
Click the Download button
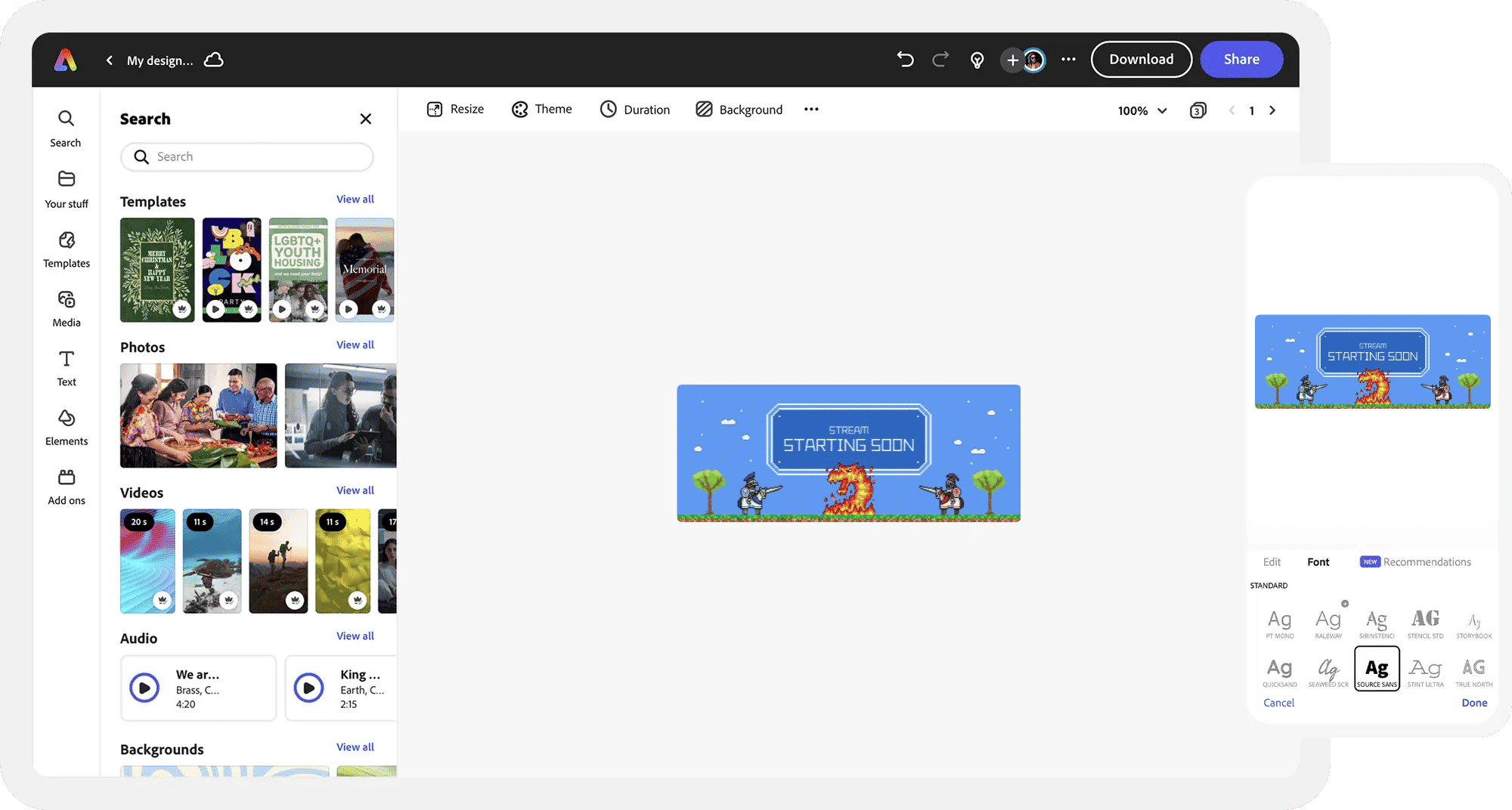point(1141,59)
